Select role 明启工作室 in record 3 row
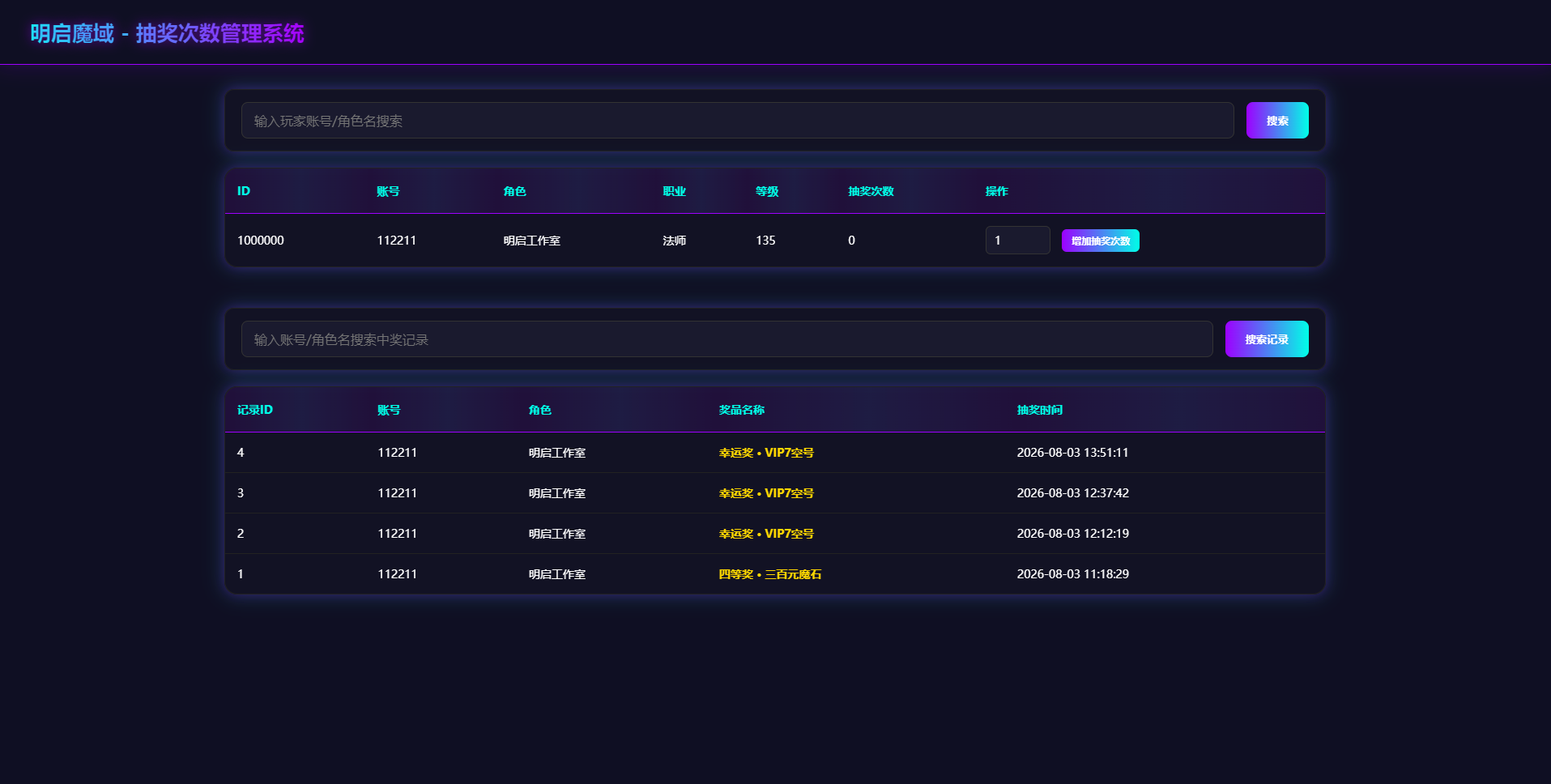Image resolution: width=1551 pixels, height=784 pixels. pos(557,493)
